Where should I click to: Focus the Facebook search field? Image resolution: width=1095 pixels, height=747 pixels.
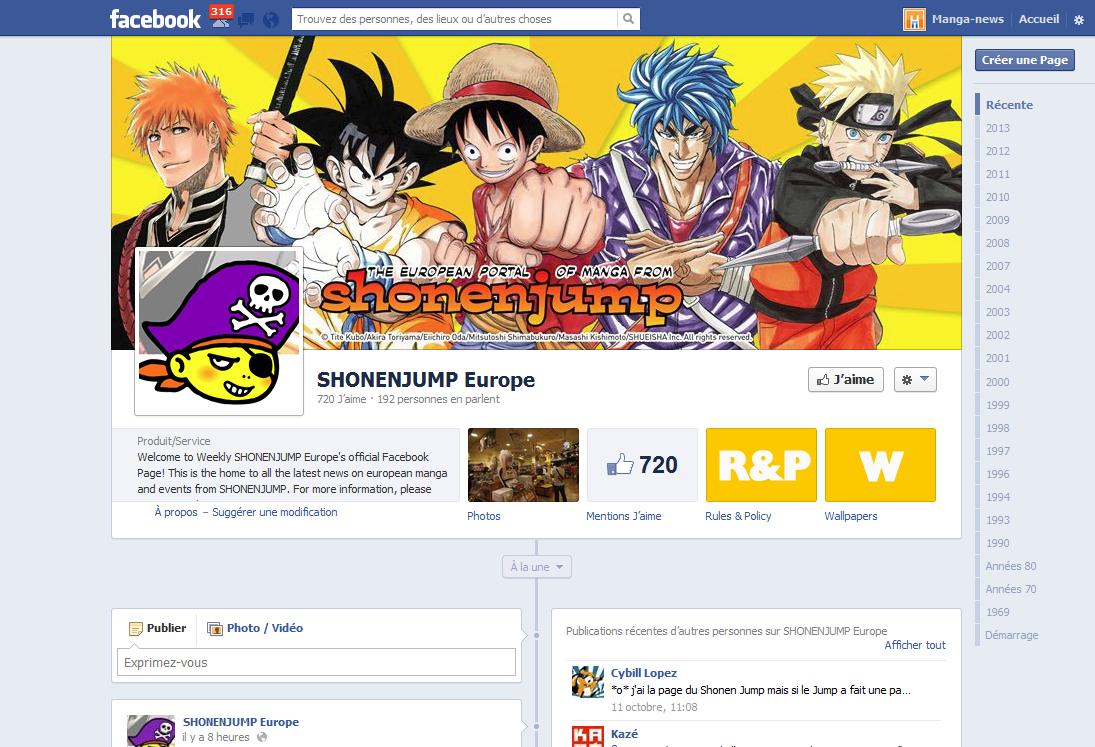point(455,19)
